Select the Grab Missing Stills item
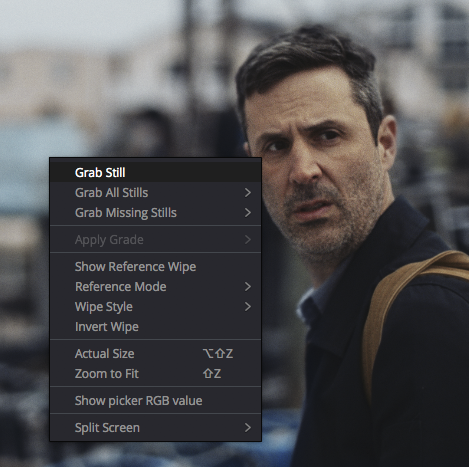The image size is (469, 467). (x=155, y=213)
